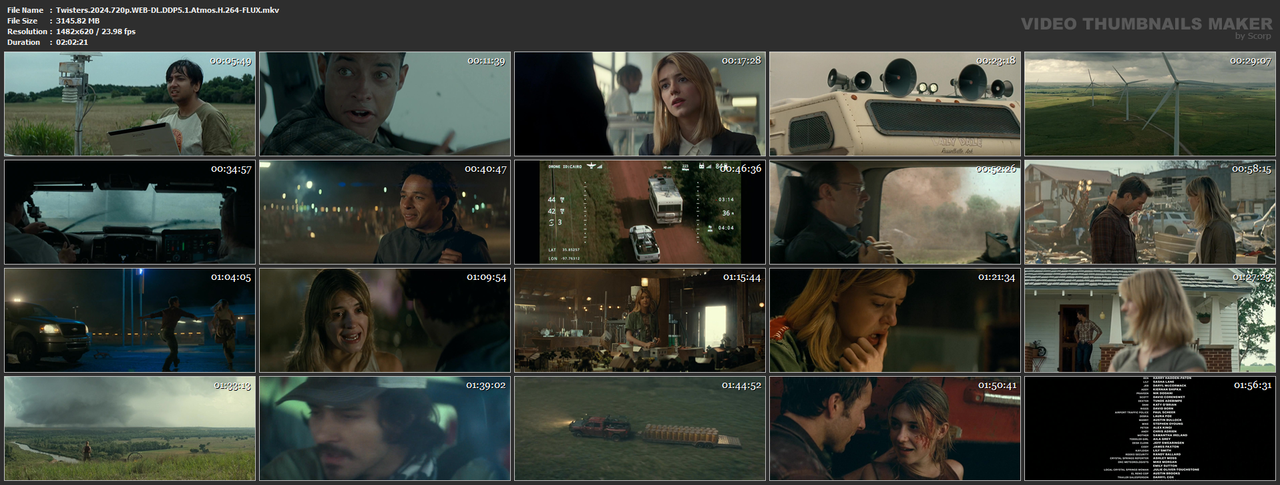Open the wrecked town thumbnail at 00:58:15
The image size is (1280, 485).
[1150, 212]
